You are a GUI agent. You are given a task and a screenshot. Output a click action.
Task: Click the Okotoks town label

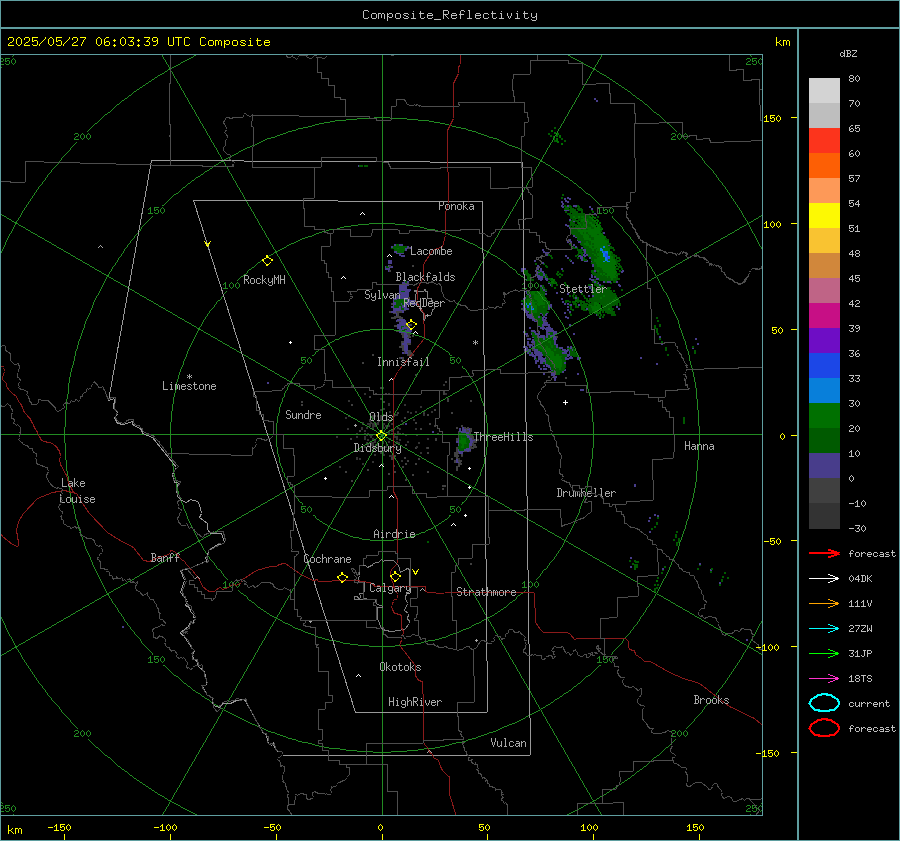pos(400,667)
